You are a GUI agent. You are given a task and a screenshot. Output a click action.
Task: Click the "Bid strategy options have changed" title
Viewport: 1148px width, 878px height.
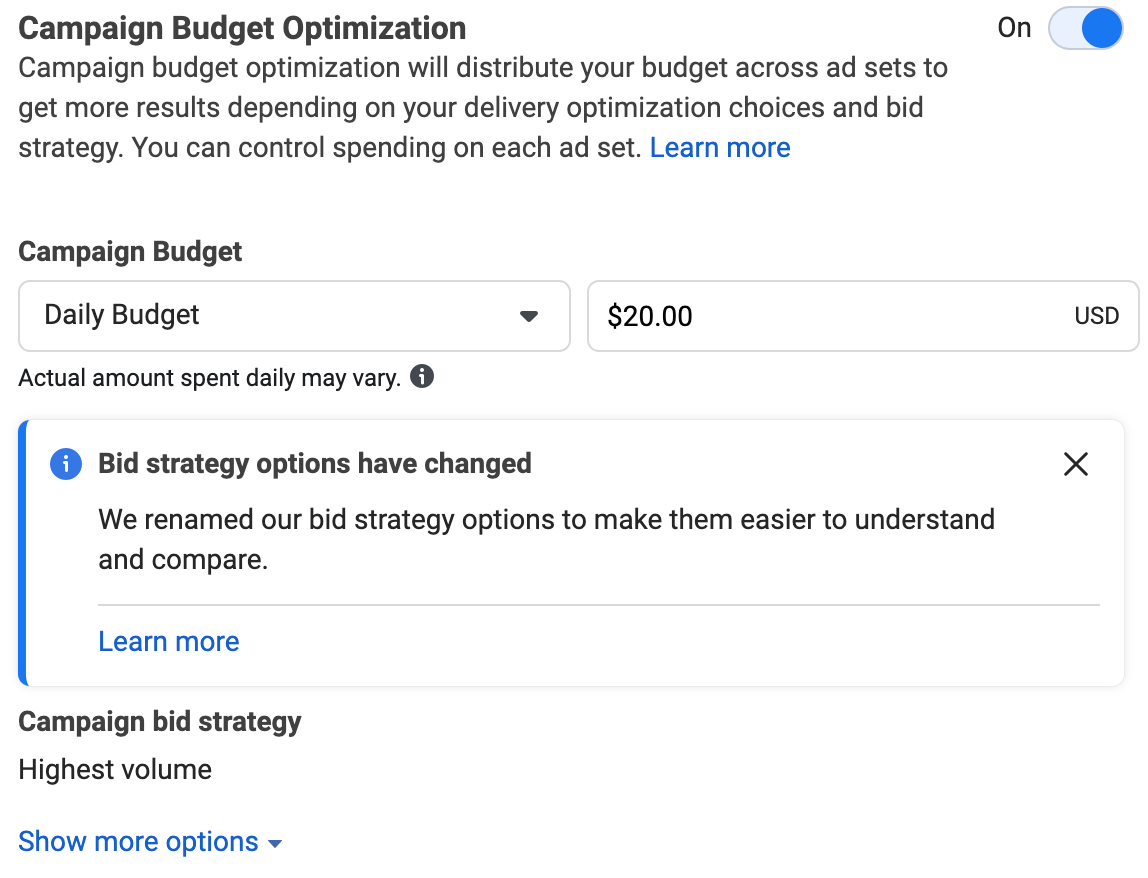314,464
